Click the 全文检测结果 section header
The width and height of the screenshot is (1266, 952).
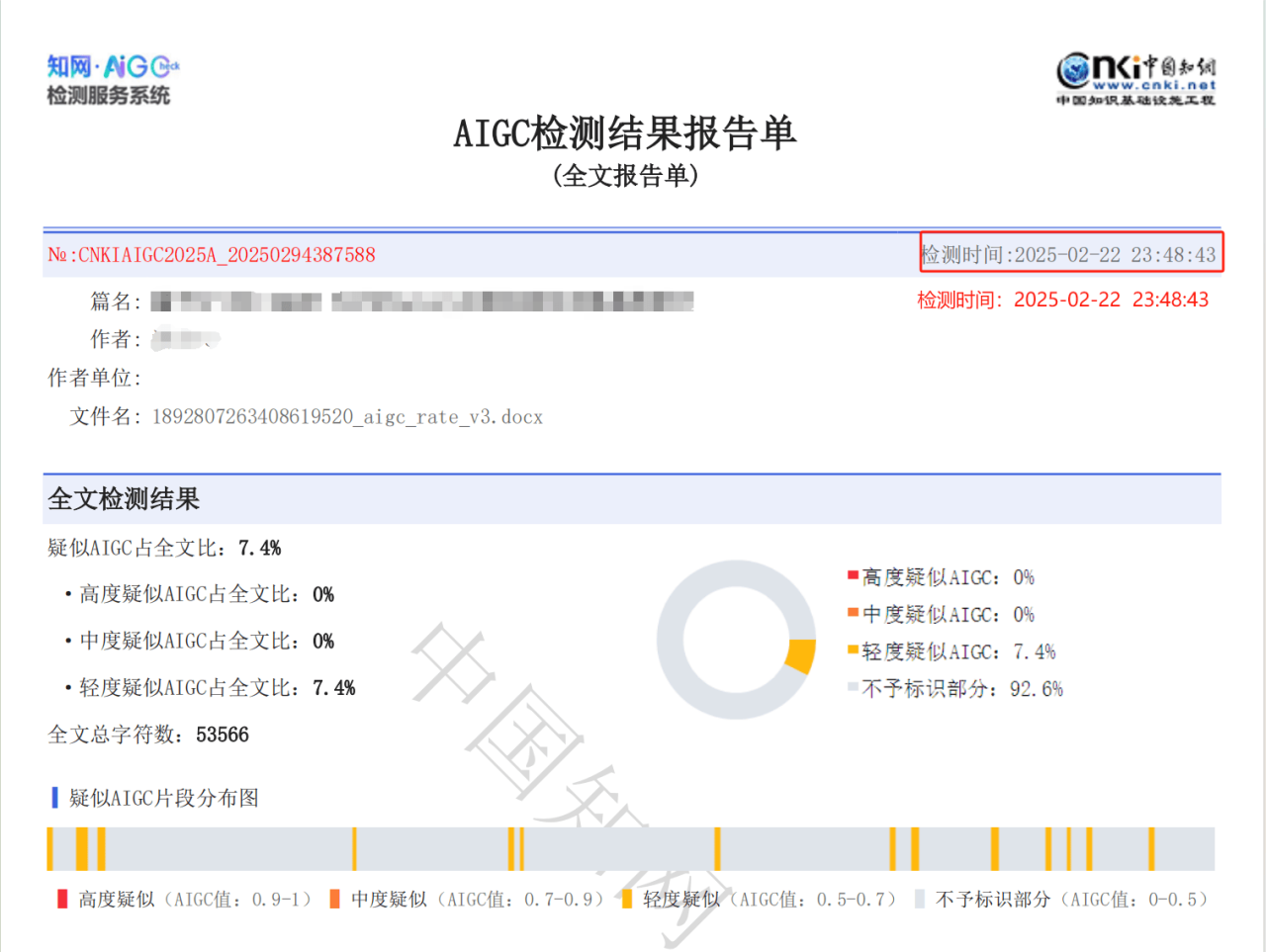[x=124, y=499]
